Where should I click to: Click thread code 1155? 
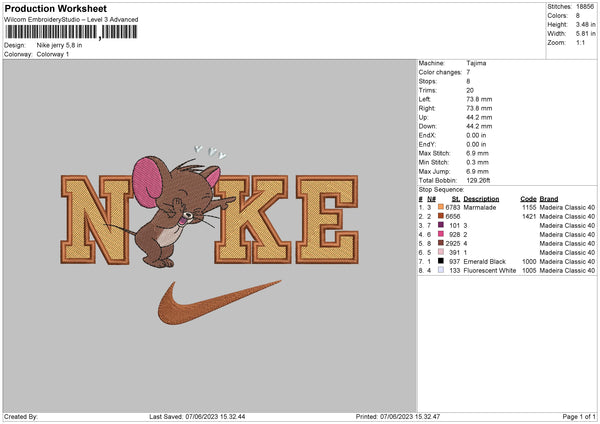[x=529, y=207]
